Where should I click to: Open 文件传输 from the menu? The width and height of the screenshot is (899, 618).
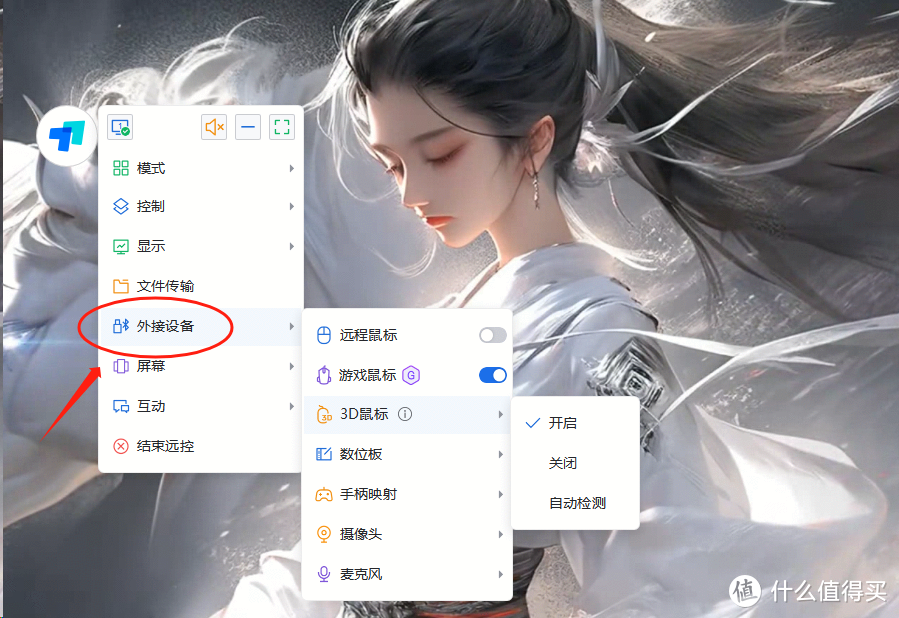[201, 286]
